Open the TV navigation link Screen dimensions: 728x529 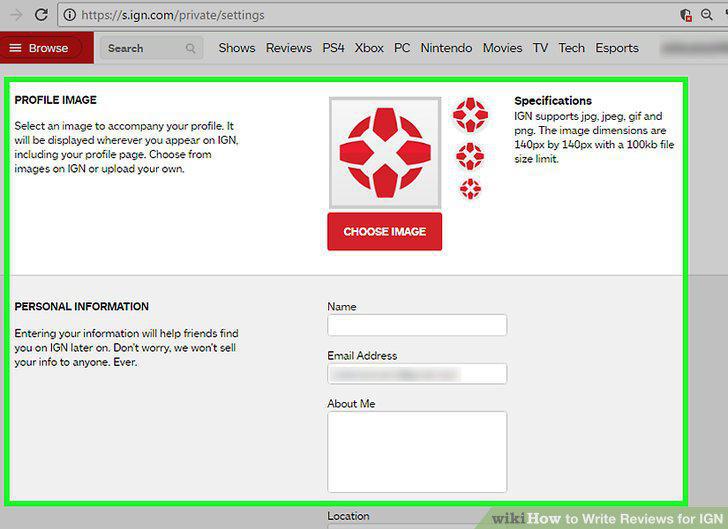[540, 48]
